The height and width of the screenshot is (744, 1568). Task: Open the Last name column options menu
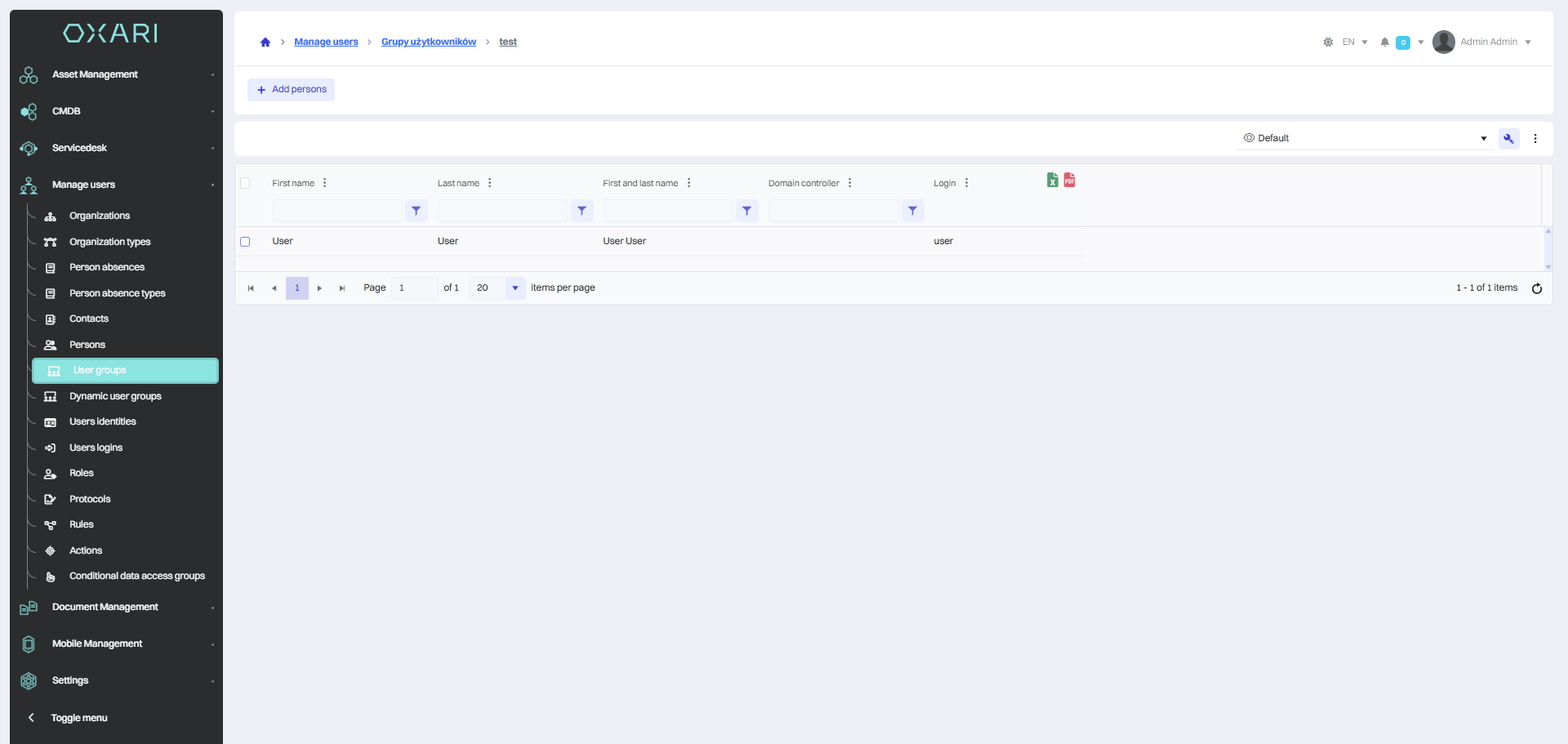[490, 183]
